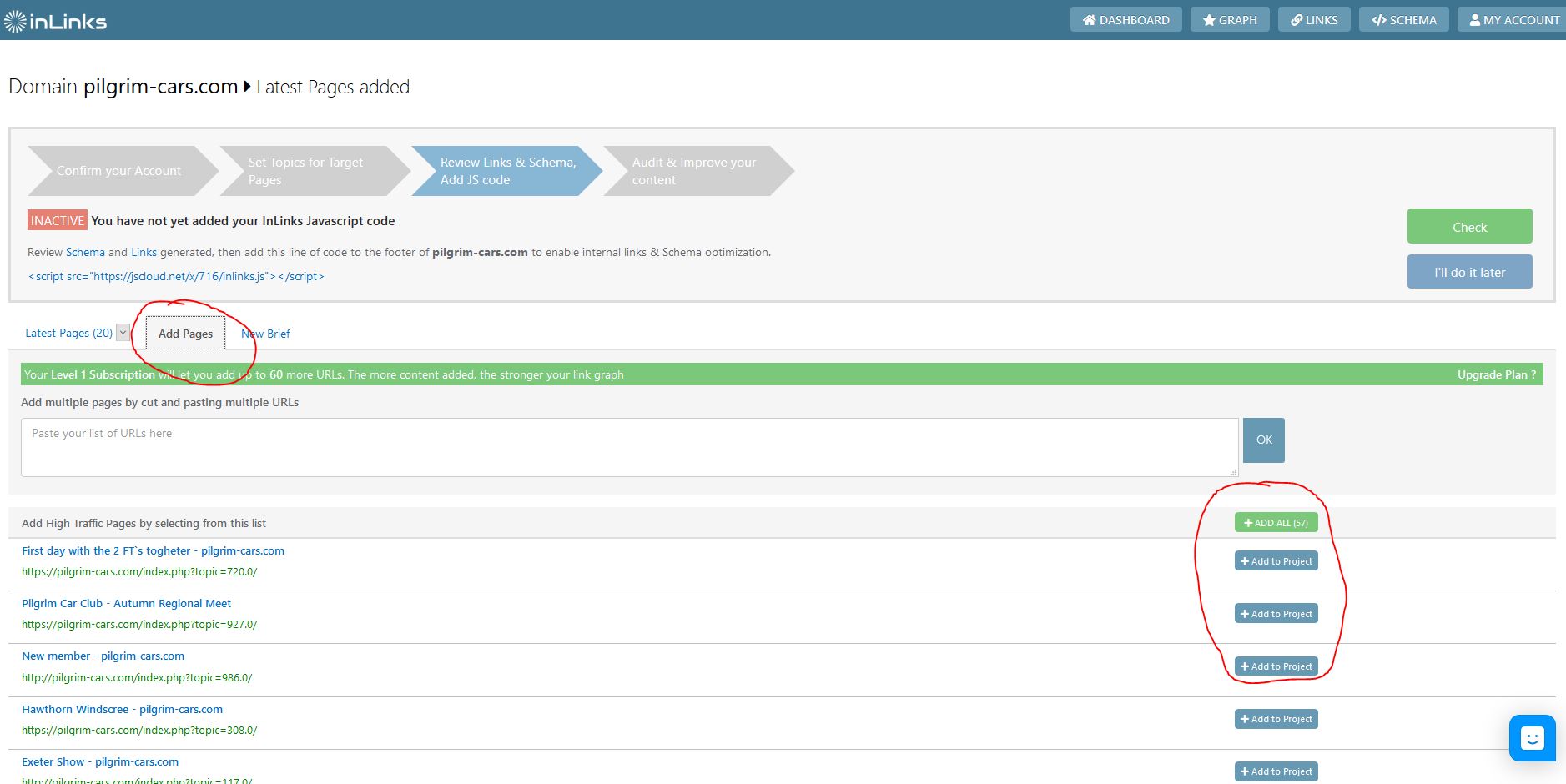The height and width of the screenshot is (784, 1566).
Task: Open 'Hawthorn Windscree - pilgrim-cars.com' link
Action: click(122, 709)
